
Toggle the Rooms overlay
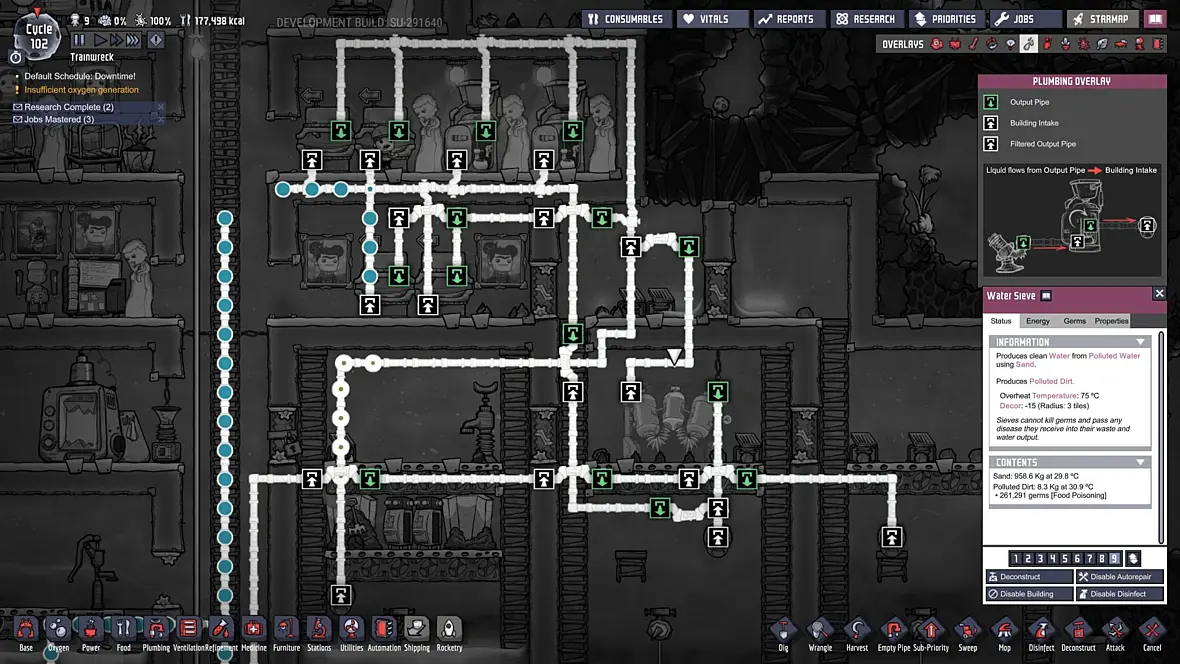1121,44
